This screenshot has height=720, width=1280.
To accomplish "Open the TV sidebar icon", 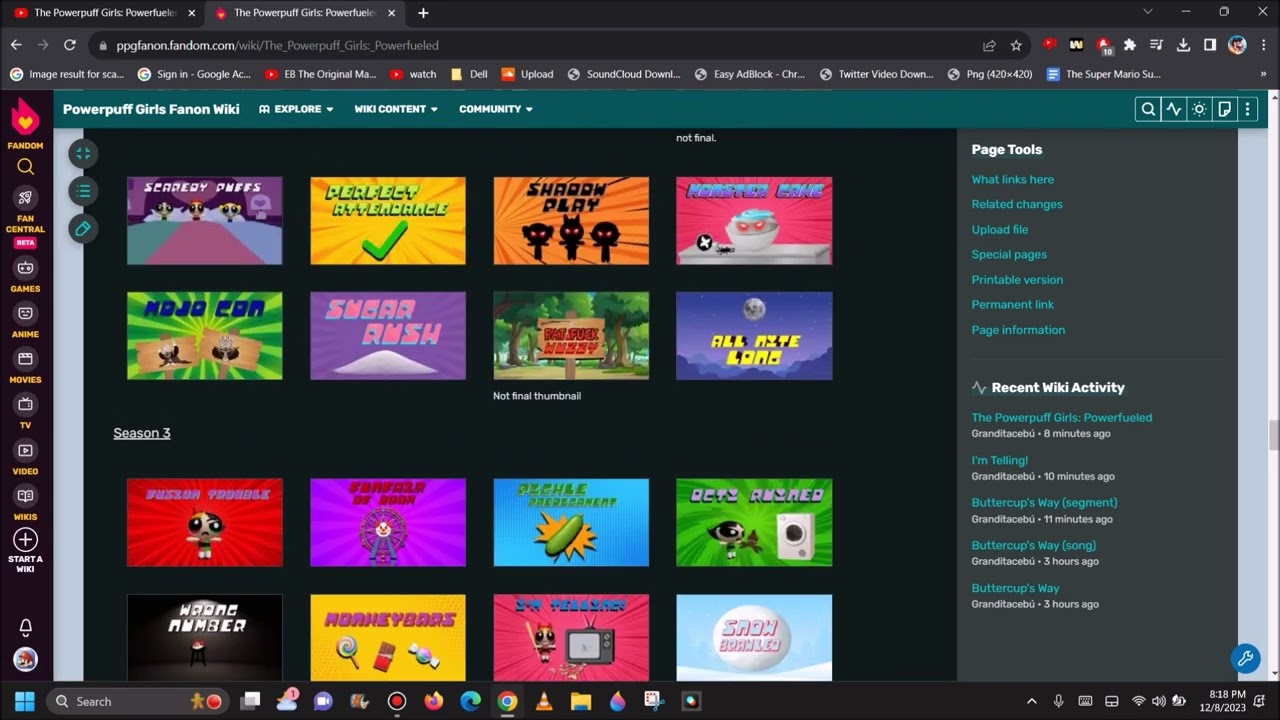I will coord(26,404).
